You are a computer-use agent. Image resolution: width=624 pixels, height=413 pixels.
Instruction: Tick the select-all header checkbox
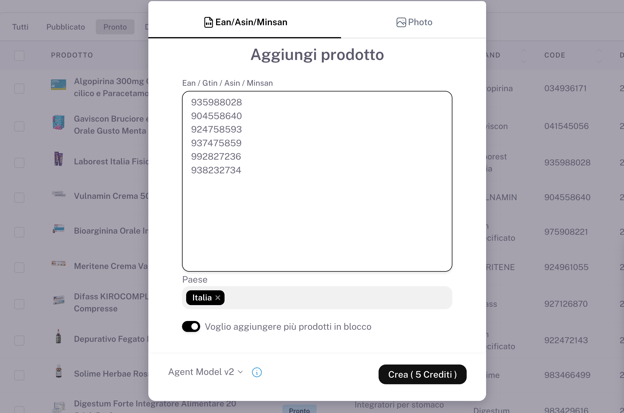pyautogui.click(x=19, y=55)
